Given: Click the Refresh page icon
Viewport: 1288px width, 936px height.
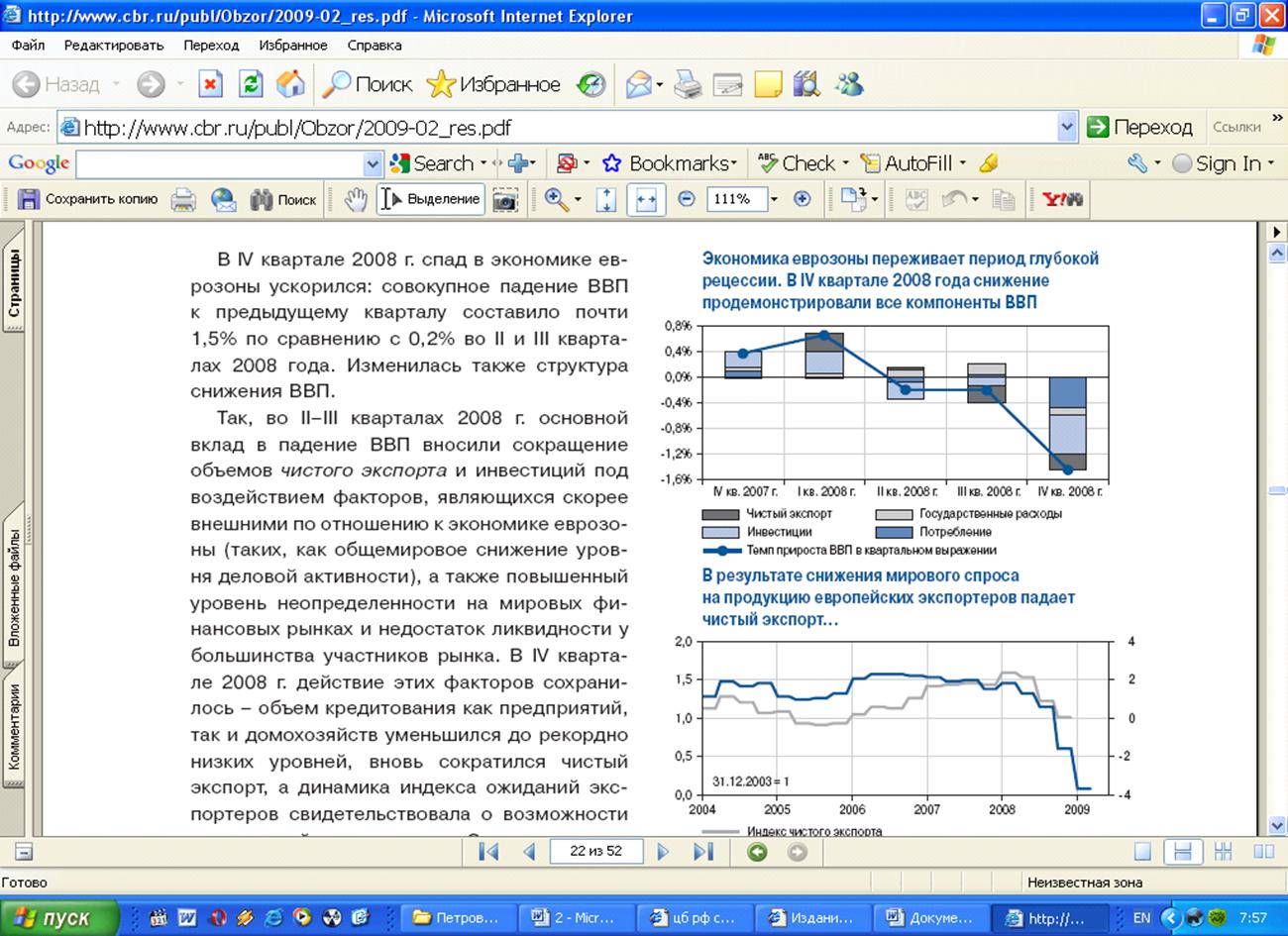Looking at the screenshot, I should point(252,85).
